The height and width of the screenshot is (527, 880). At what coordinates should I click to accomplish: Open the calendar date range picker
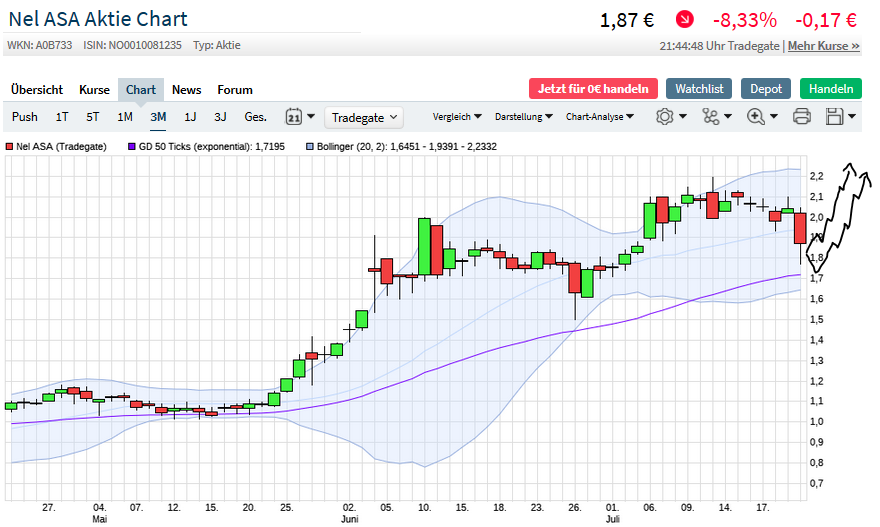pyautogui.click(x=299, y=117)
